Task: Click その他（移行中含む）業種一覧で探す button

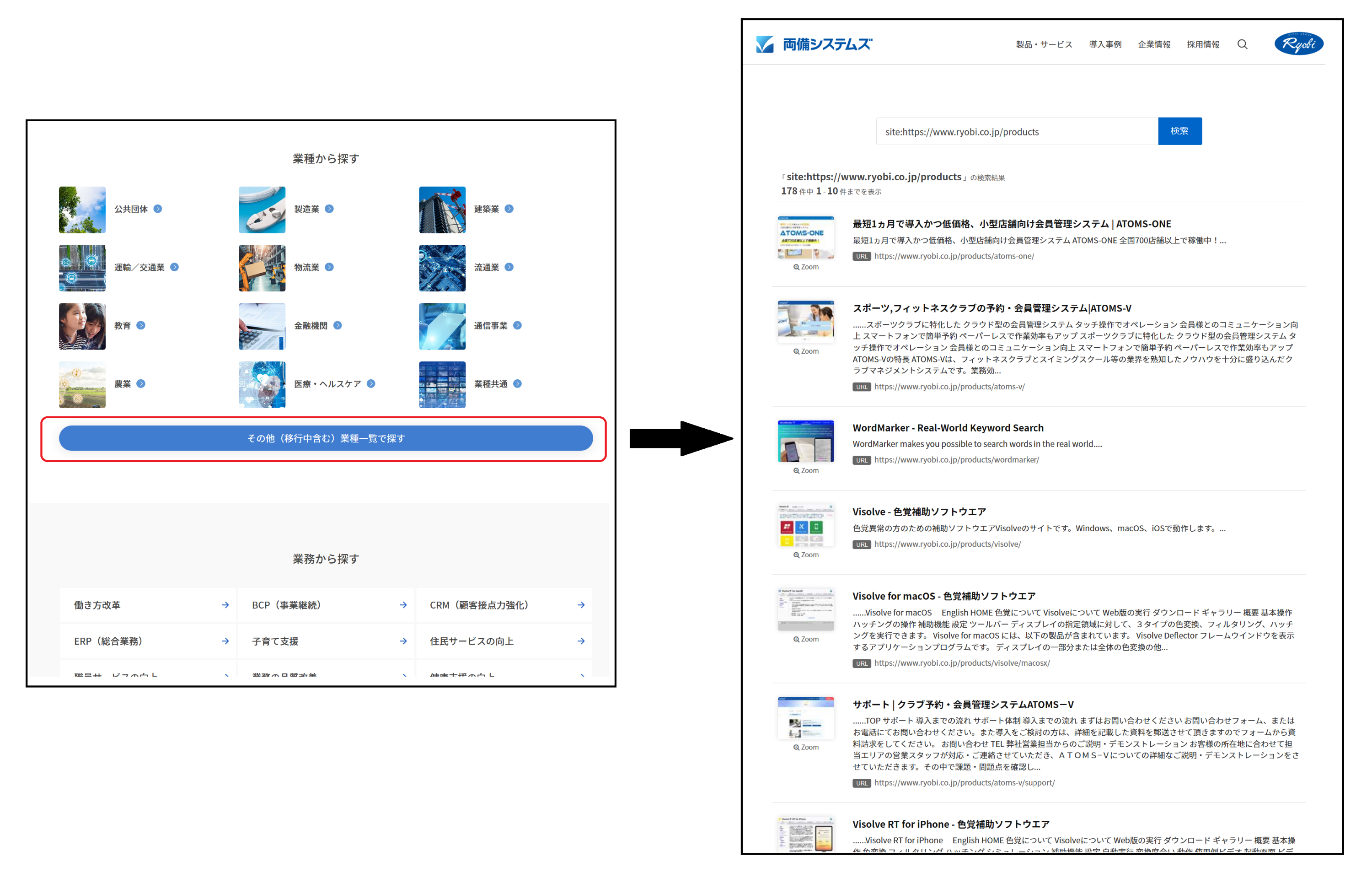Action: point(325,438)
